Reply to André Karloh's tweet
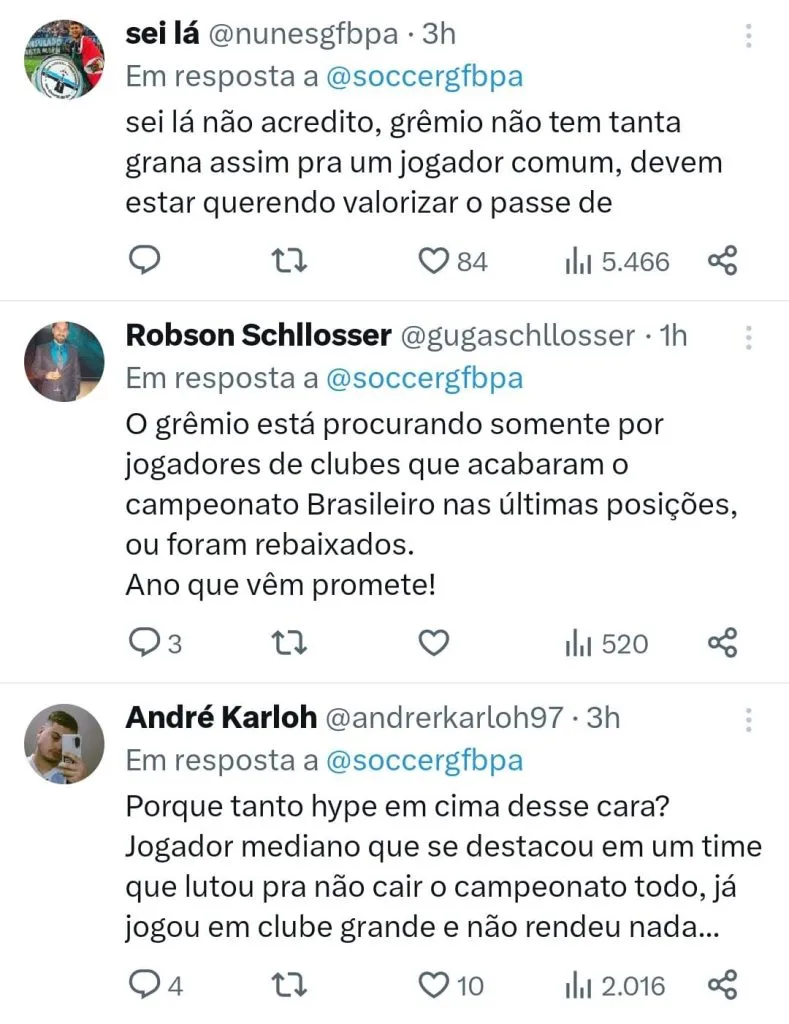Viewport: 789px width, 1024px height. (146, 985)
